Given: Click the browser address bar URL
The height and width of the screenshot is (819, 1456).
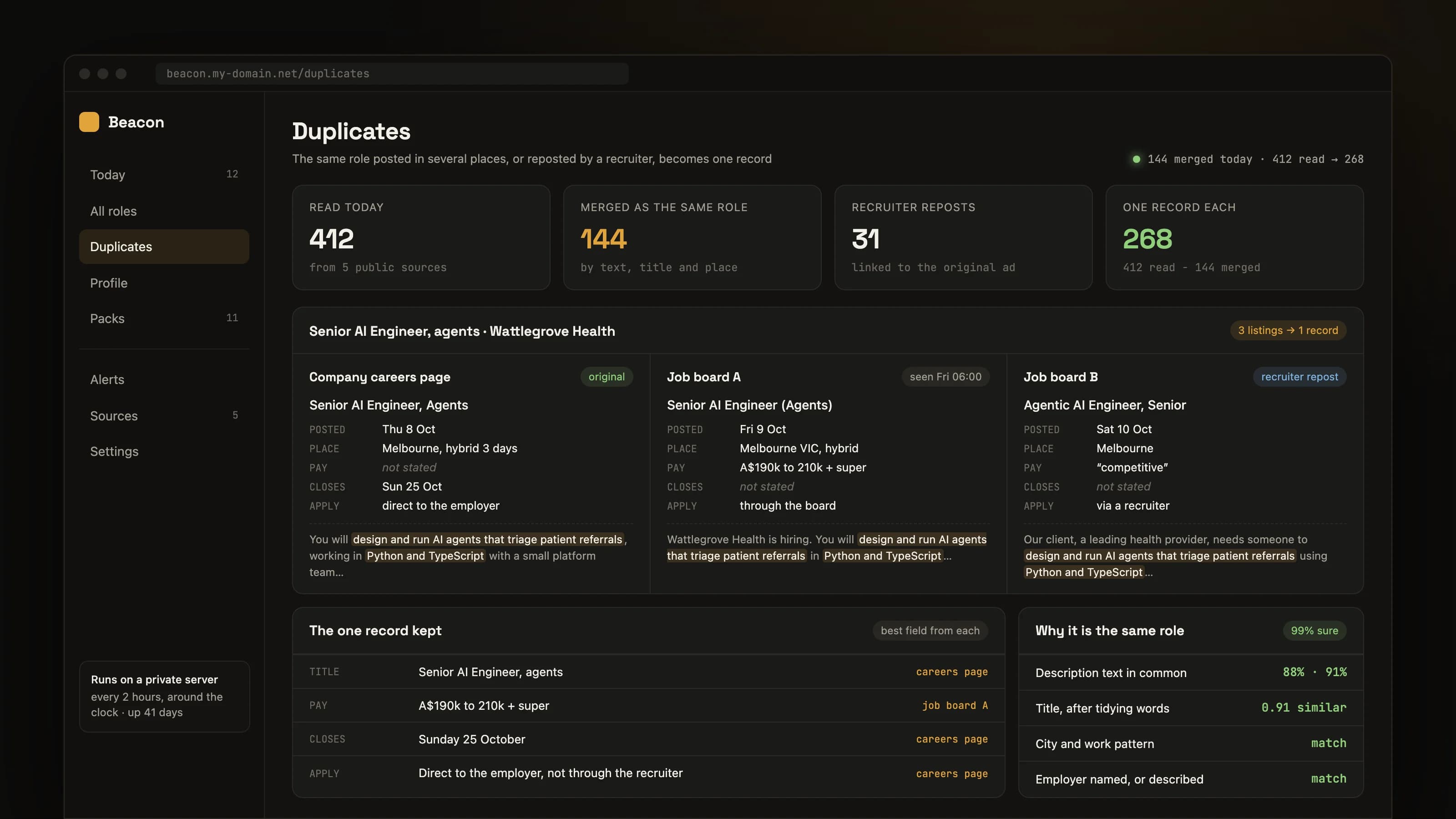Looking at the screenshot, I should coord(392,73).
